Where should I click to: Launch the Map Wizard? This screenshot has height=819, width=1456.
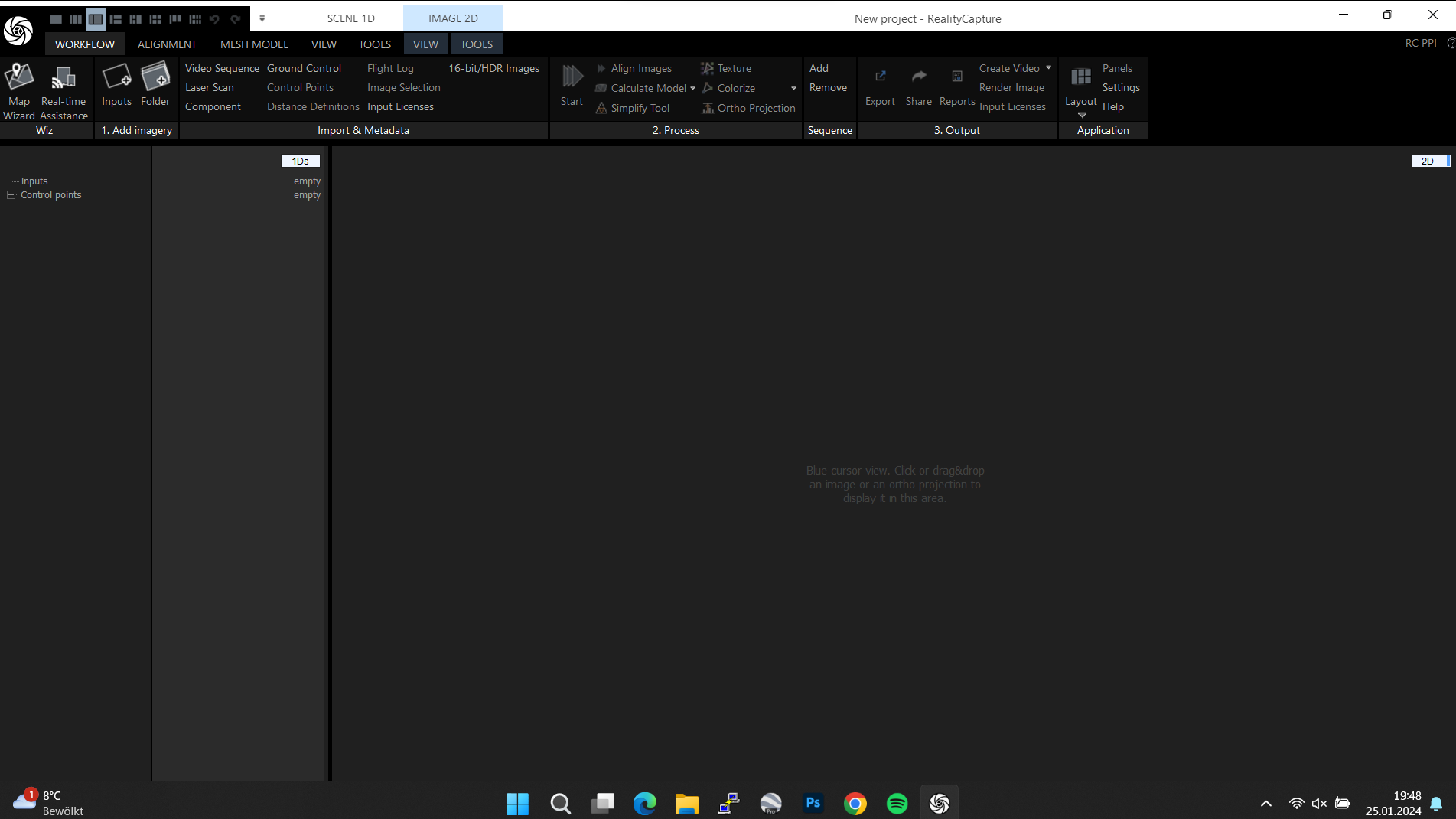(x=19, y=91)
